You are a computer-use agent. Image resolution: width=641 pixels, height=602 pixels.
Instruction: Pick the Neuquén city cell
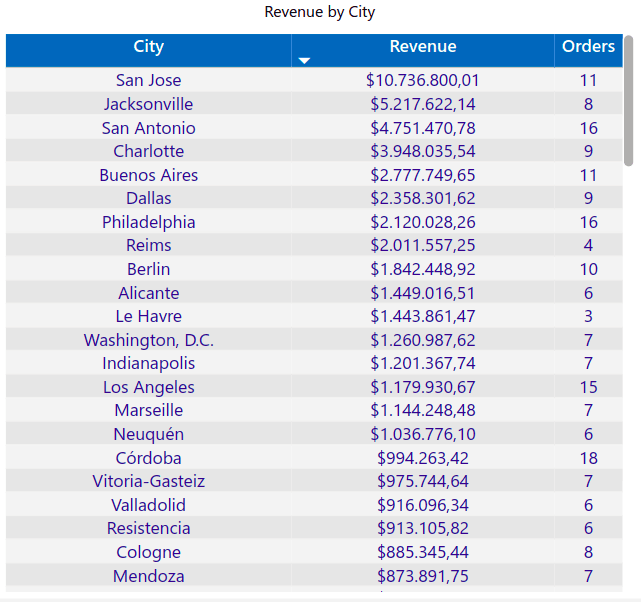(x=148, y=434)
